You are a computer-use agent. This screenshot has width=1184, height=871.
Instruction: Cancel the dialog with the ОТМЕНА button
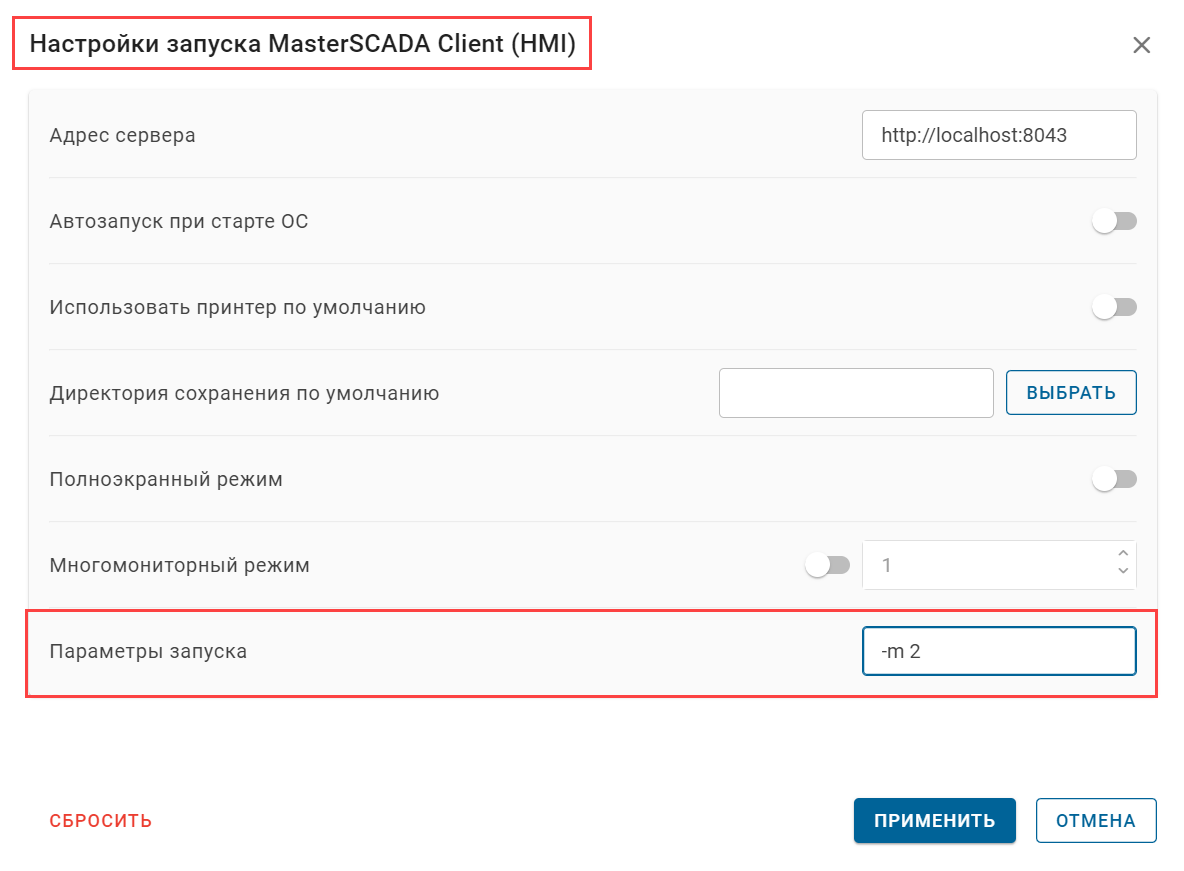[x=1096, y=821]
